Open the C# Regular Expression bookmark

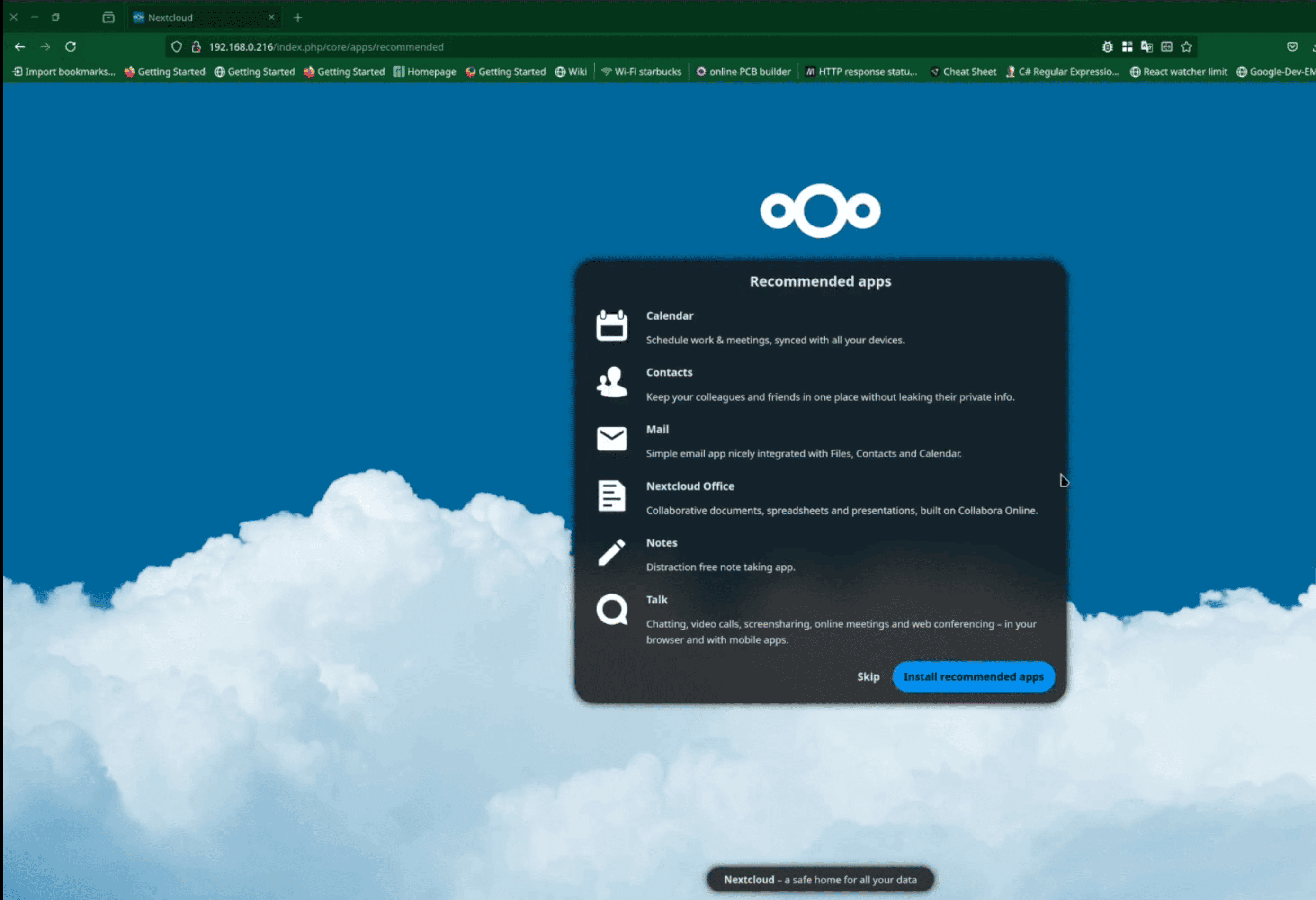point(1062,72)
